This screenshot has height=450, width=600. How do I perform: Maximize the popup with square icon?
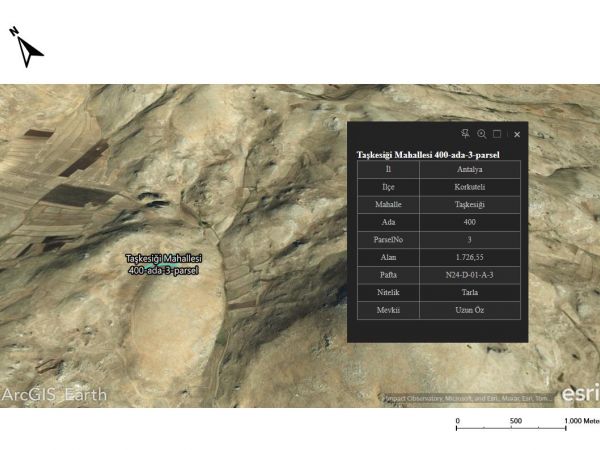click(497, 134)
